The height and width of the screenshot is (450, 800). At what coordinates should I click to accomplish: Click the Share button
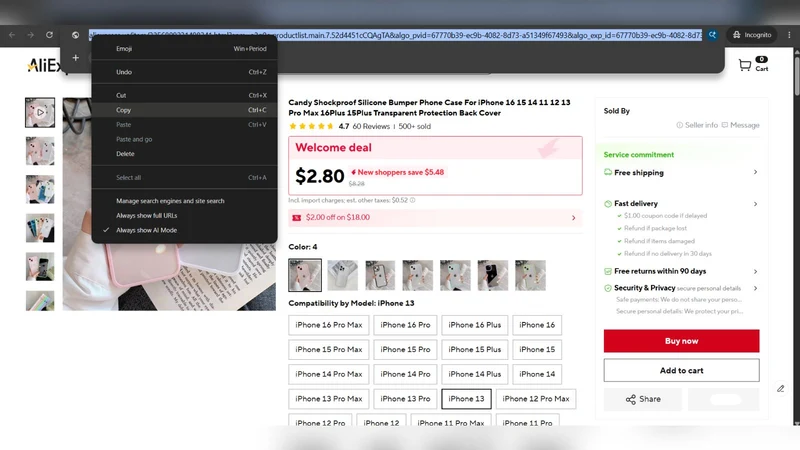coord(643,399)
